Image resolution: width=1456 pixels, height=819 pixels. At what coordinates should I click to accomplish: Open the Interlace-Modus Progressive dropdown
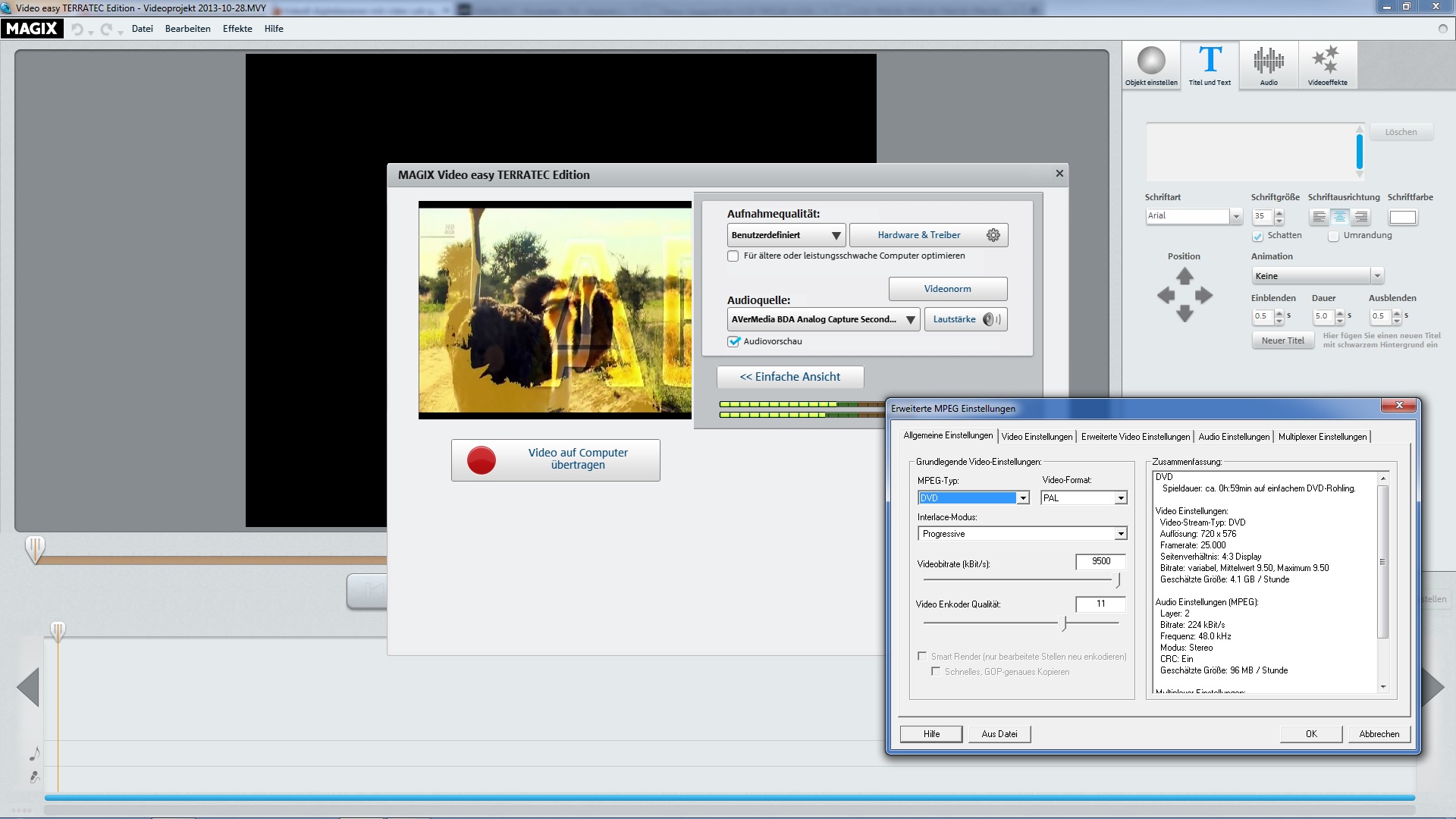pyautogui.click(x=1120, y=534)
